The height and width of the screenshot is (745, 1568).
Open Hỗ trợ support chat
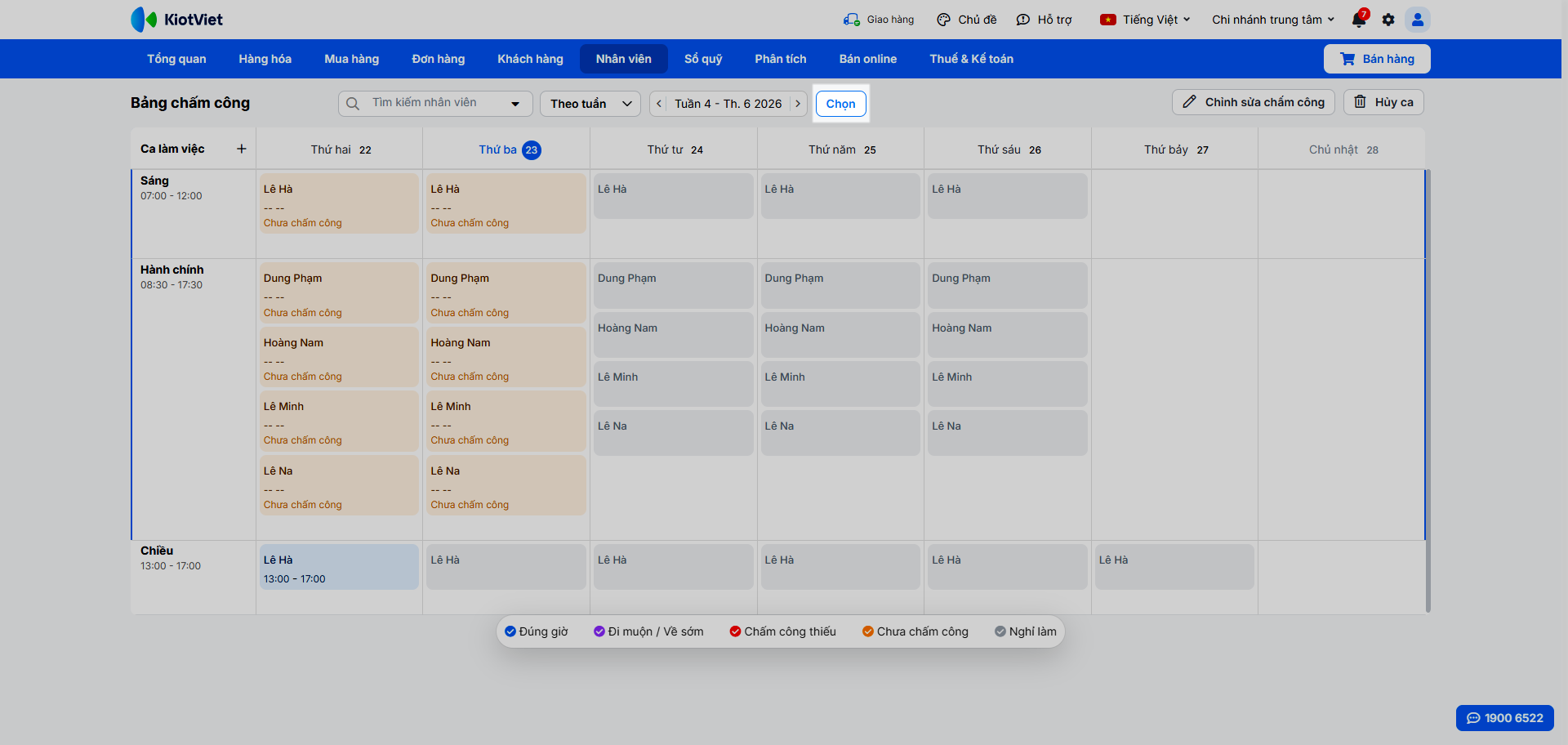(1044, 20)
